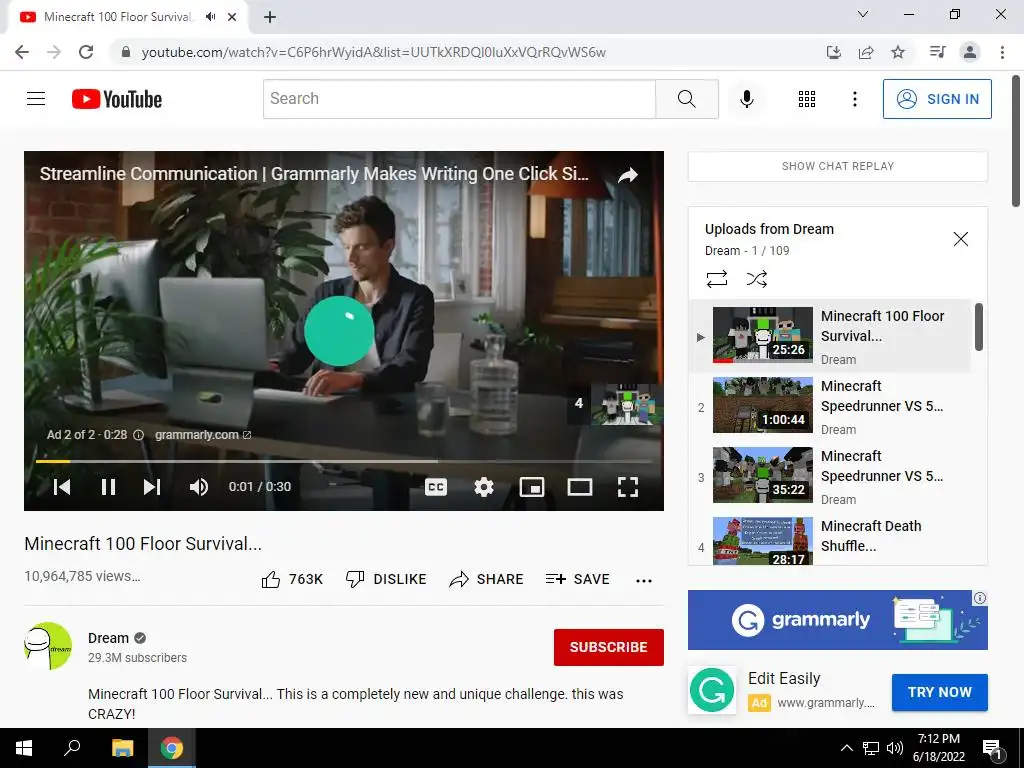Image resolution: width=1024 pixels, height=768 pixels.
Task: Enable miniplayer mode
Action: [532, 487]
